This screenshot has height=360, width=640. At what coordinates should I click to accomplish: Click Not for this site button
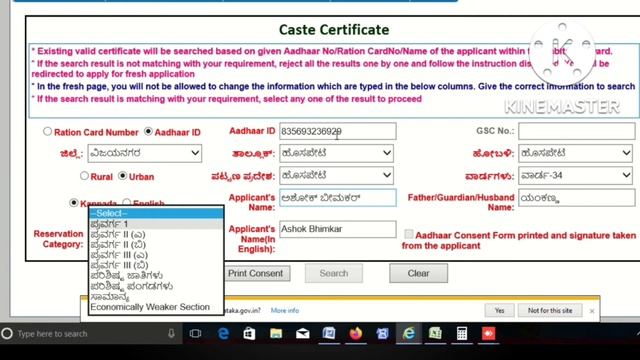tap(550, 310)
